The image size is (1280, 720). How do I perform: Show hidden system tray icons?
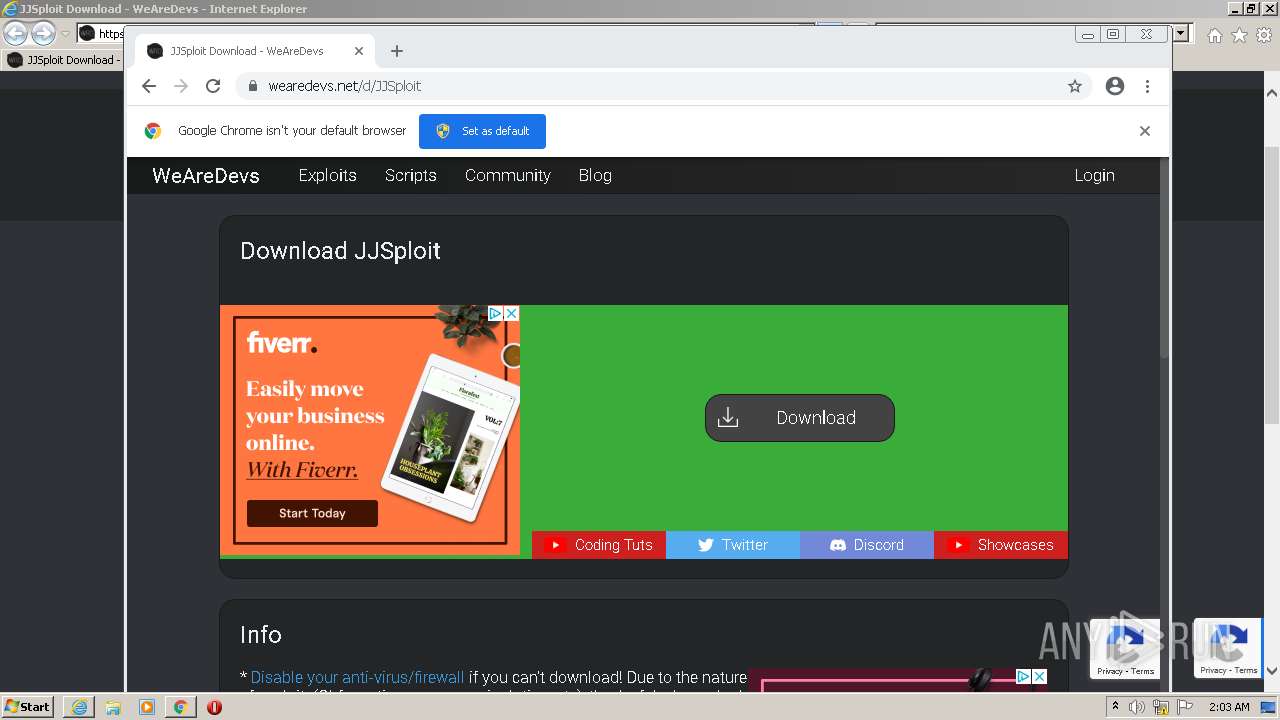1115,707
